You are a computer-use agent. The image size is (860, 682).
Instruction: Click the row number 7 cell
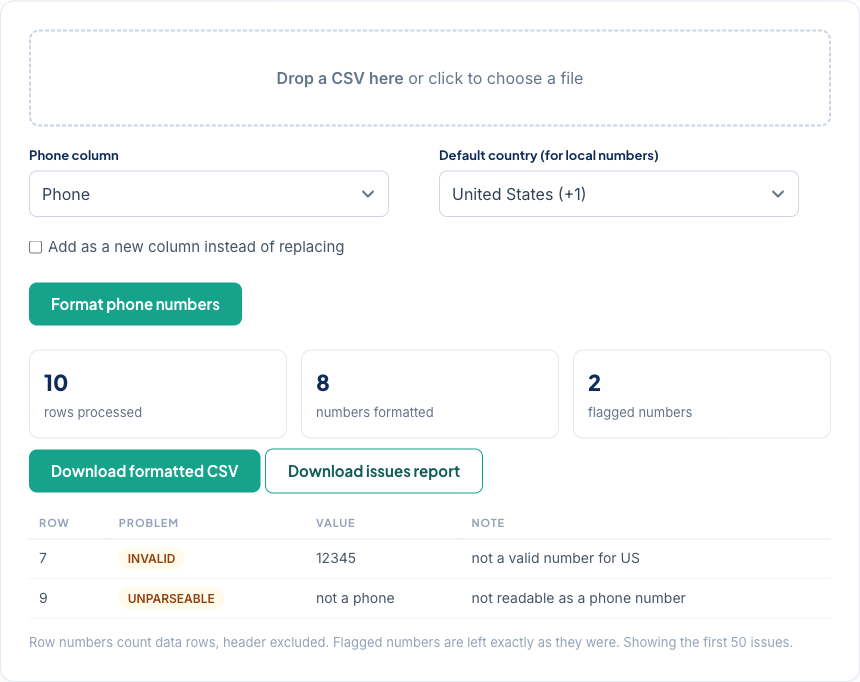click(x=43, y=558)
